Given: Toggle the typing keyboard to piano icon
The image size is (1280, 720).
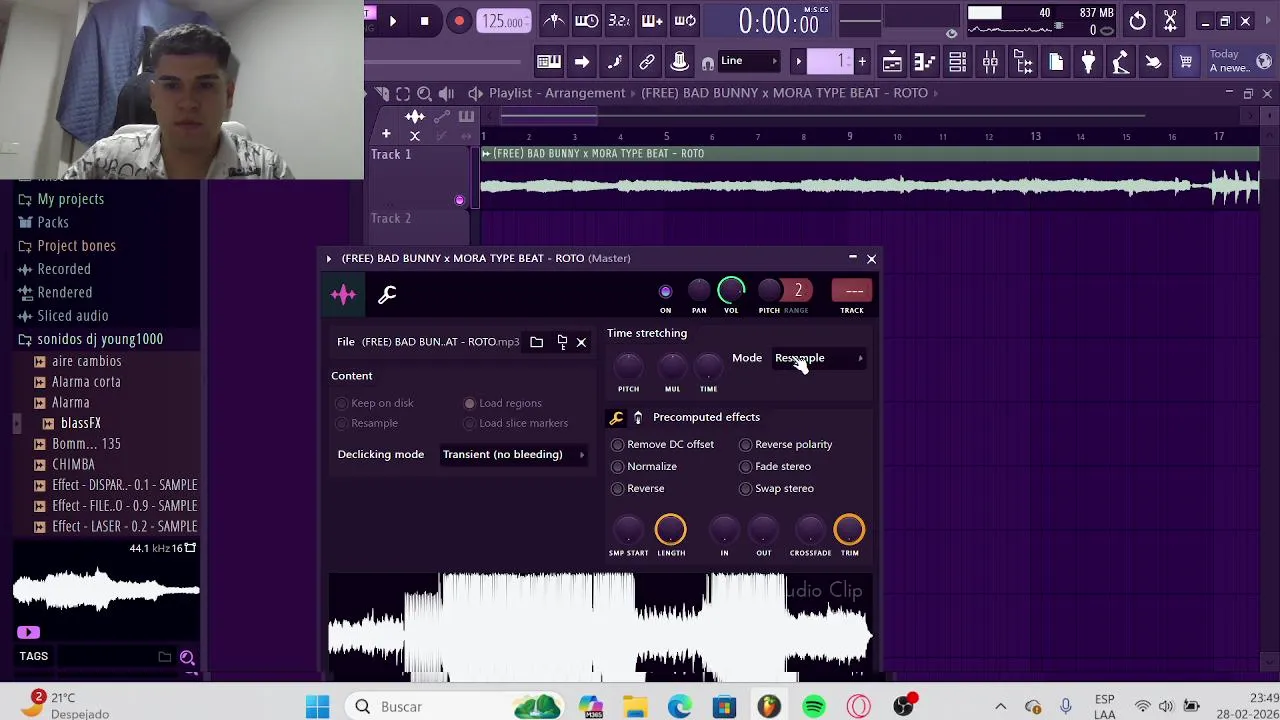Looking at the screenshot, I should (x=548, y=62).
